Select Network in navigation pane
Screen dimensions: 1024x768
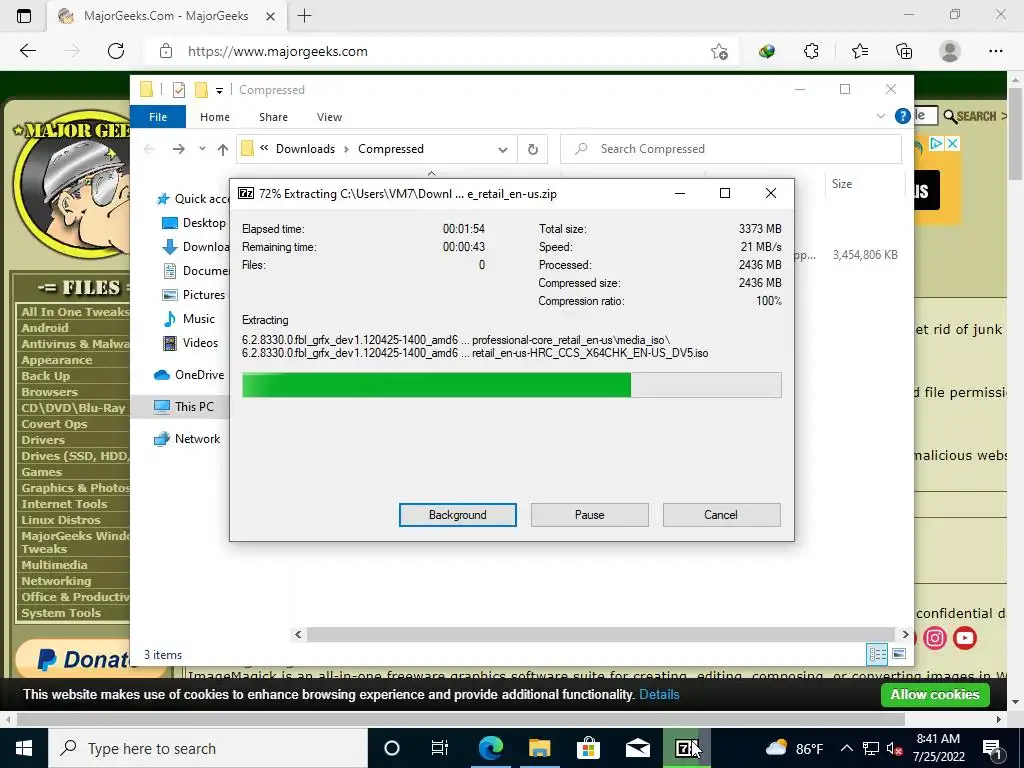click(187, 439)
